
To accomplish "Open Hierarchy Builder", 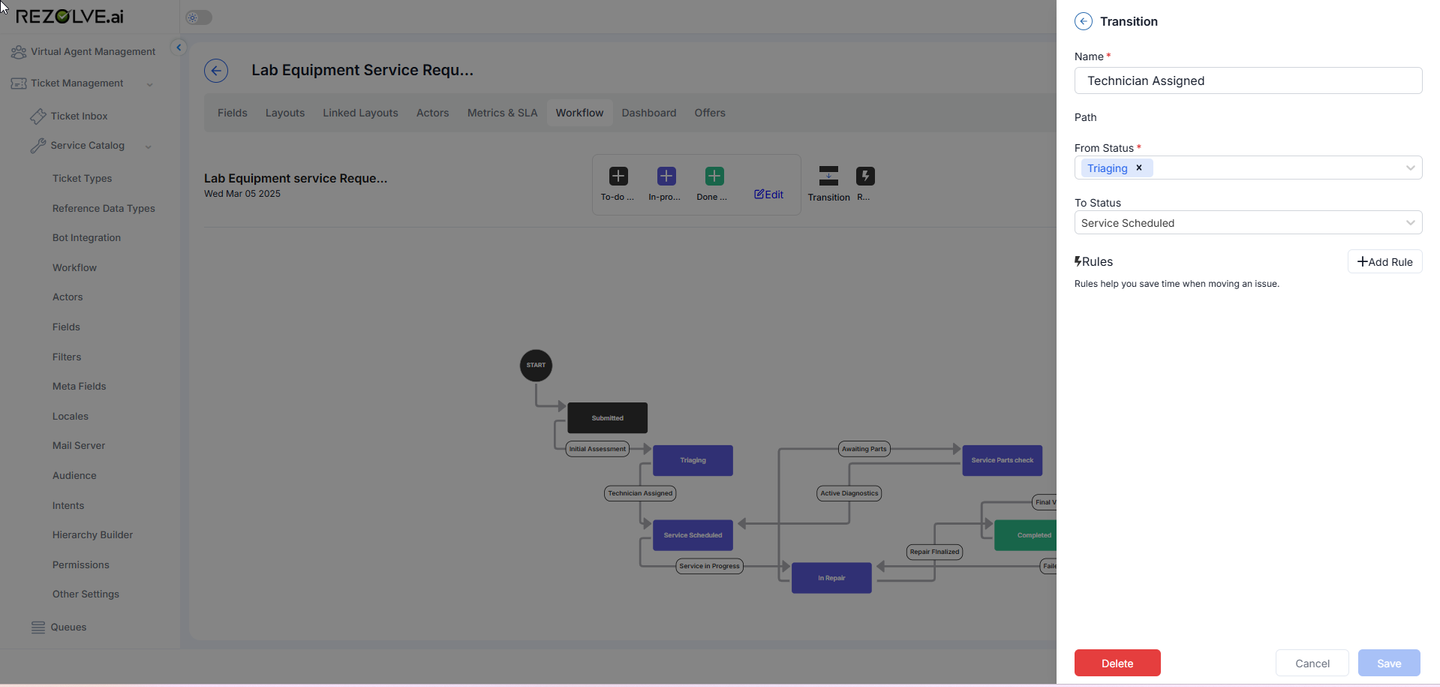I will coord(93,535).
